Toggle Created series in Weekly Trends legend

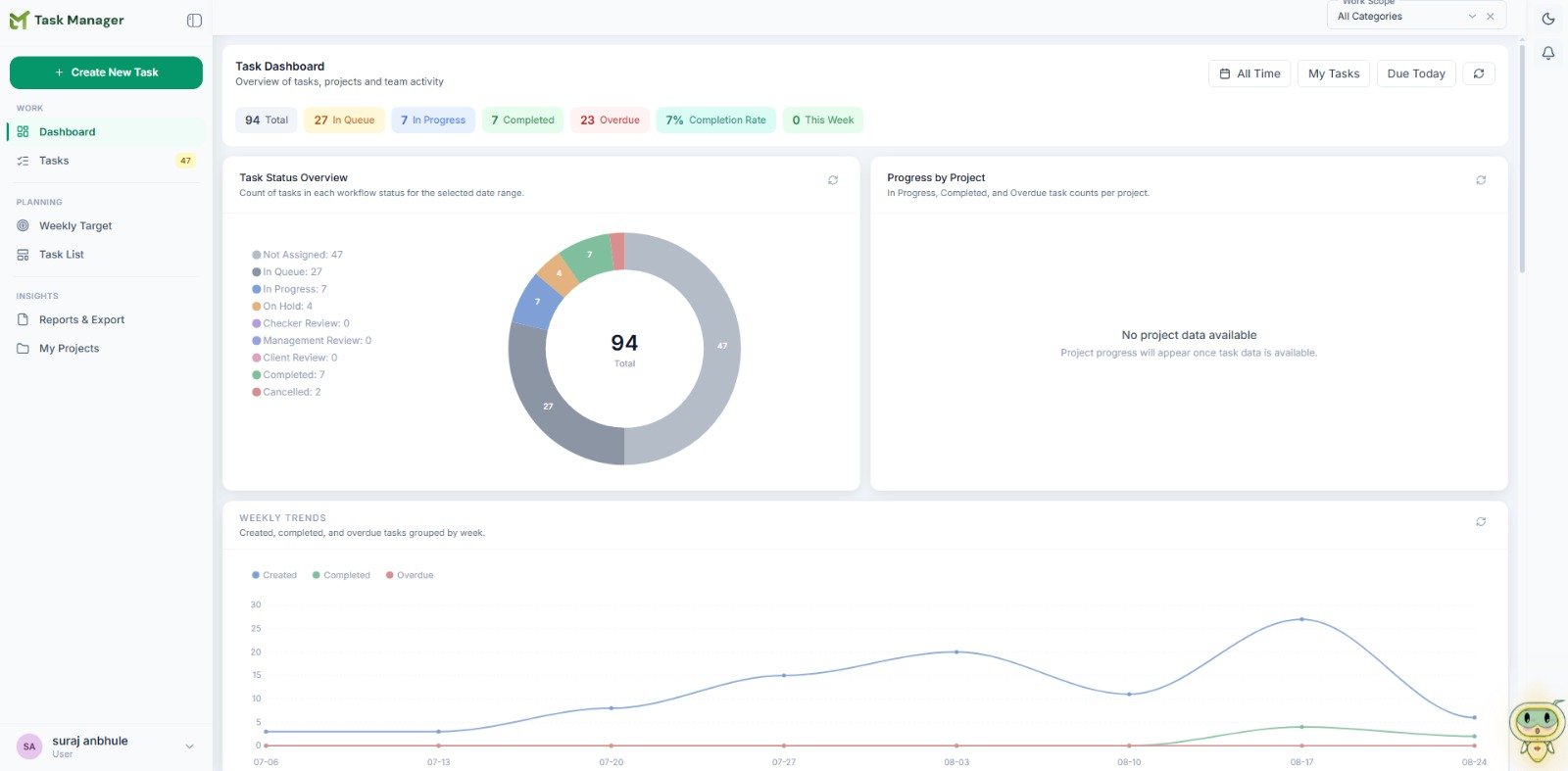tap(274, 575)
